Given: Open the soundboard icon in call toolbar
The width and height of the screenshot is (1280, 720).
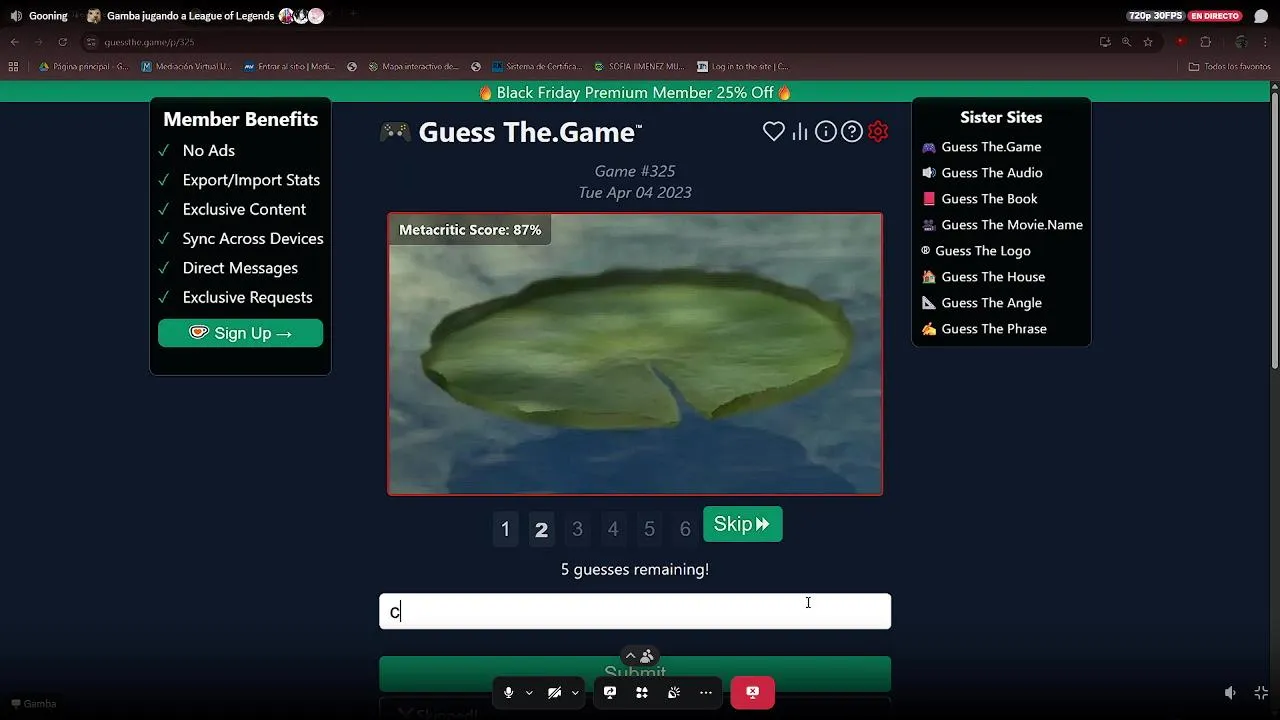Looking at the screenshot, I should [674, 692].
